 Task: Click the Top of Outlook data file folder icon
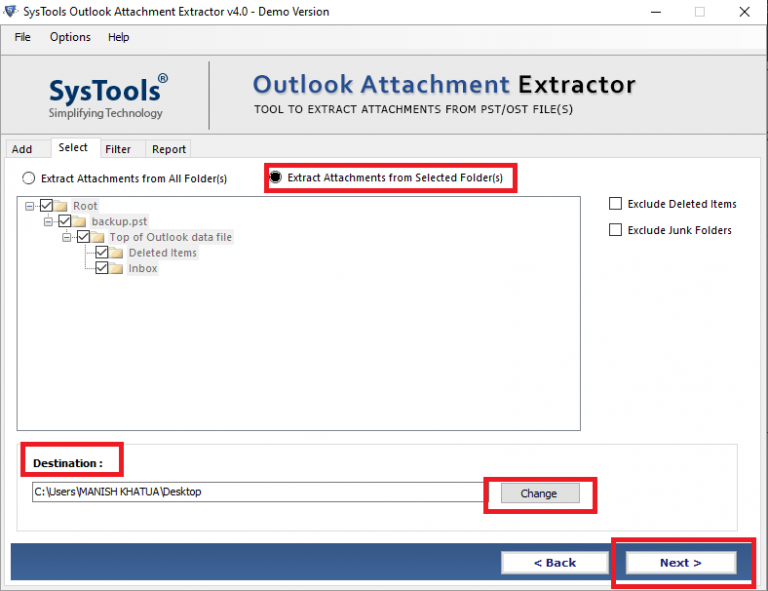click(x=98, y=237)
